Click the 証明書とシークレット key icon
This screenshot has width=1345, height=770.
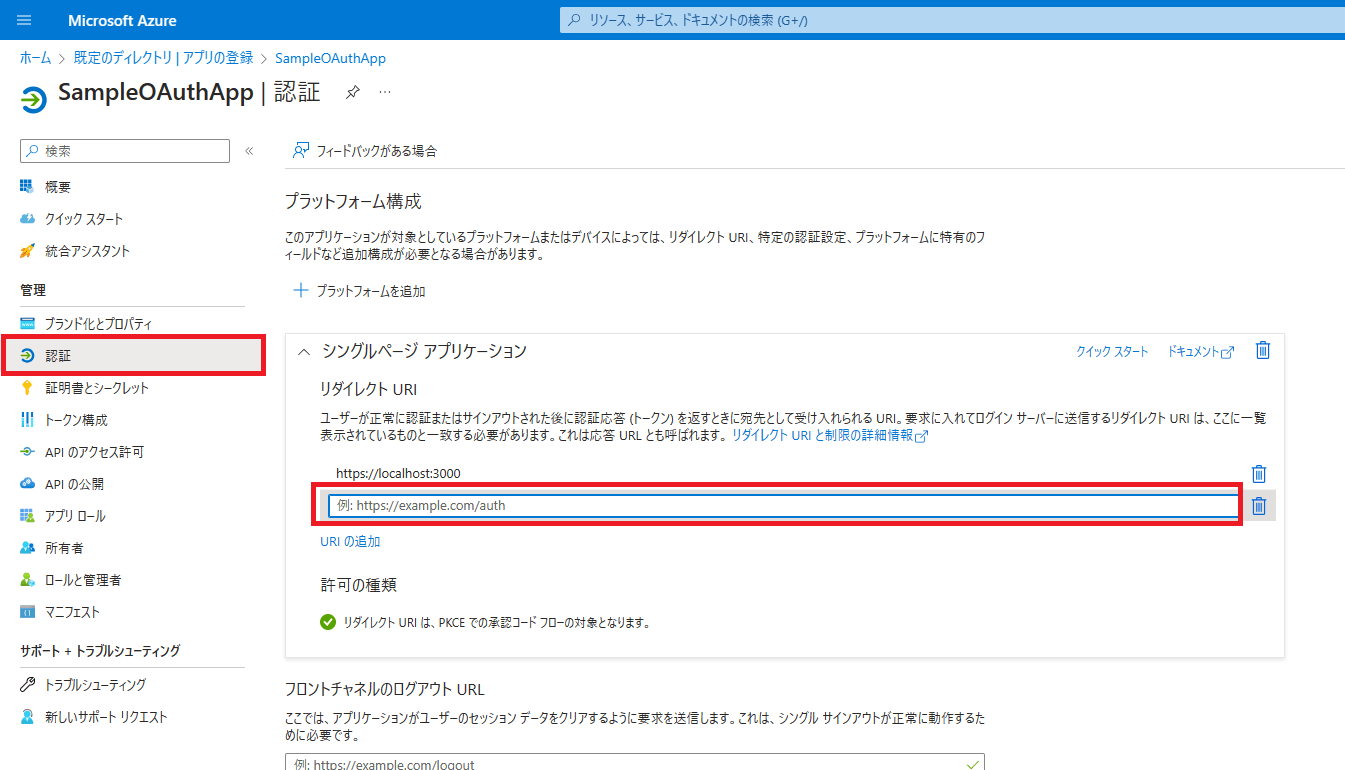tap(28, 388)
